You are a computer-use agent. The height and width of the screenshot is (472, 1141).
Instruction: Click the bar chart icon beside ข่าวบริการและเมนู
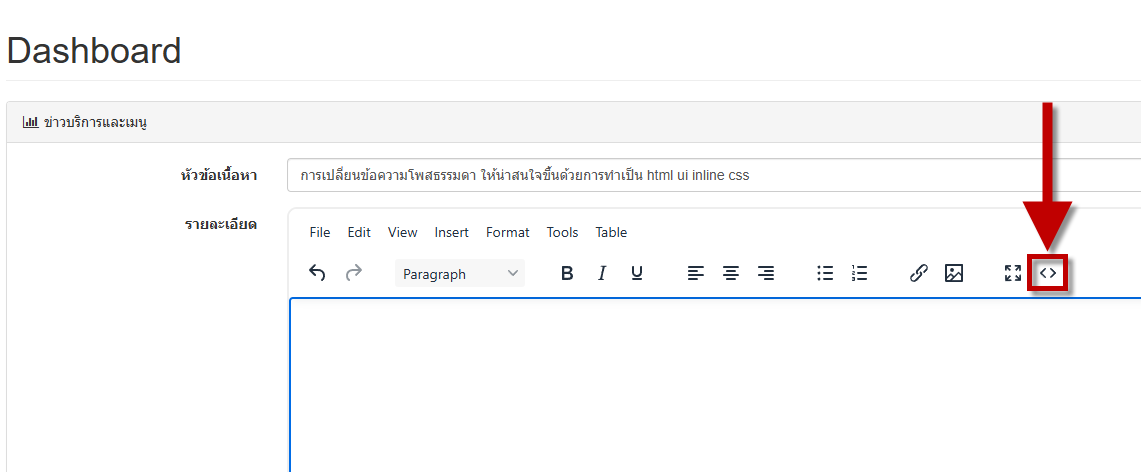tap(30, 122)
